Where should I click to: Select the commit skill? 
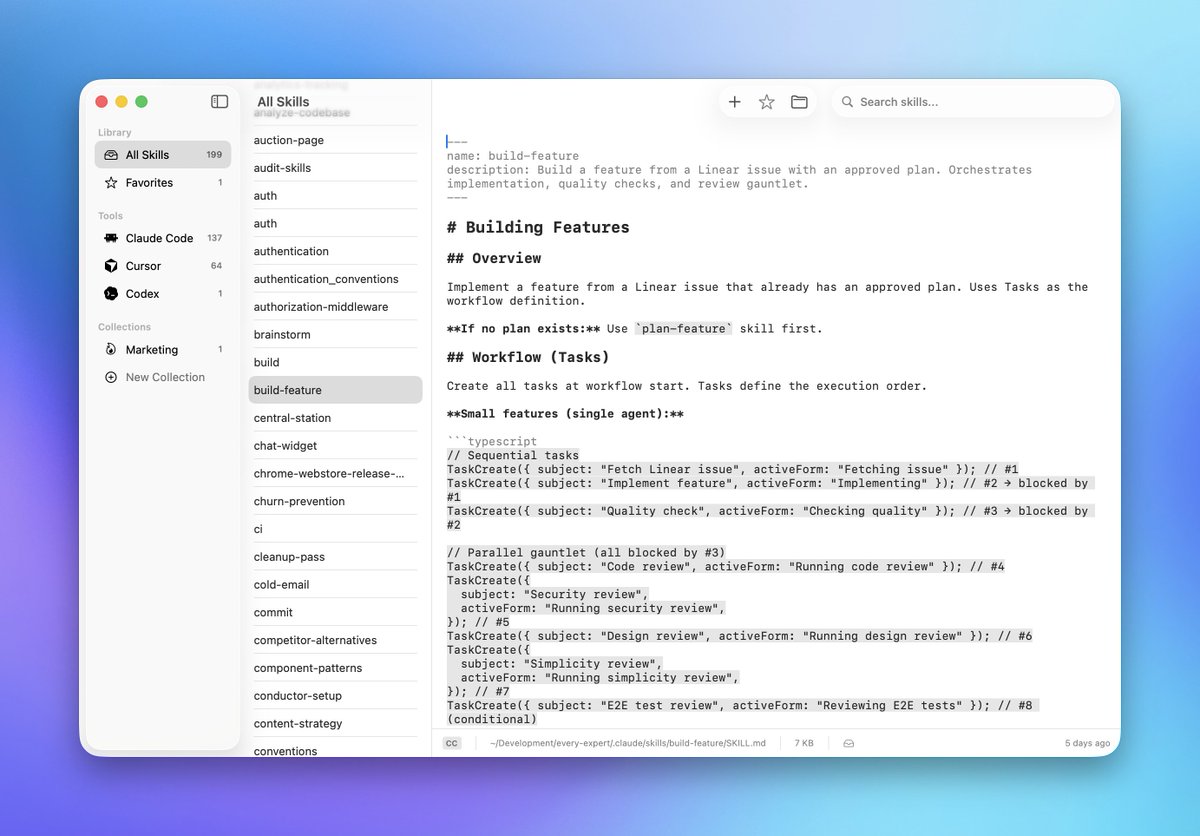pos(335,612)
